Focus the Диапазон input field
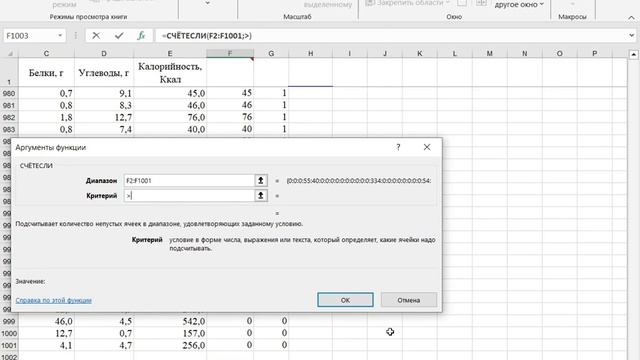The width and height of the screenshot is (640, 360). (189, 180)
